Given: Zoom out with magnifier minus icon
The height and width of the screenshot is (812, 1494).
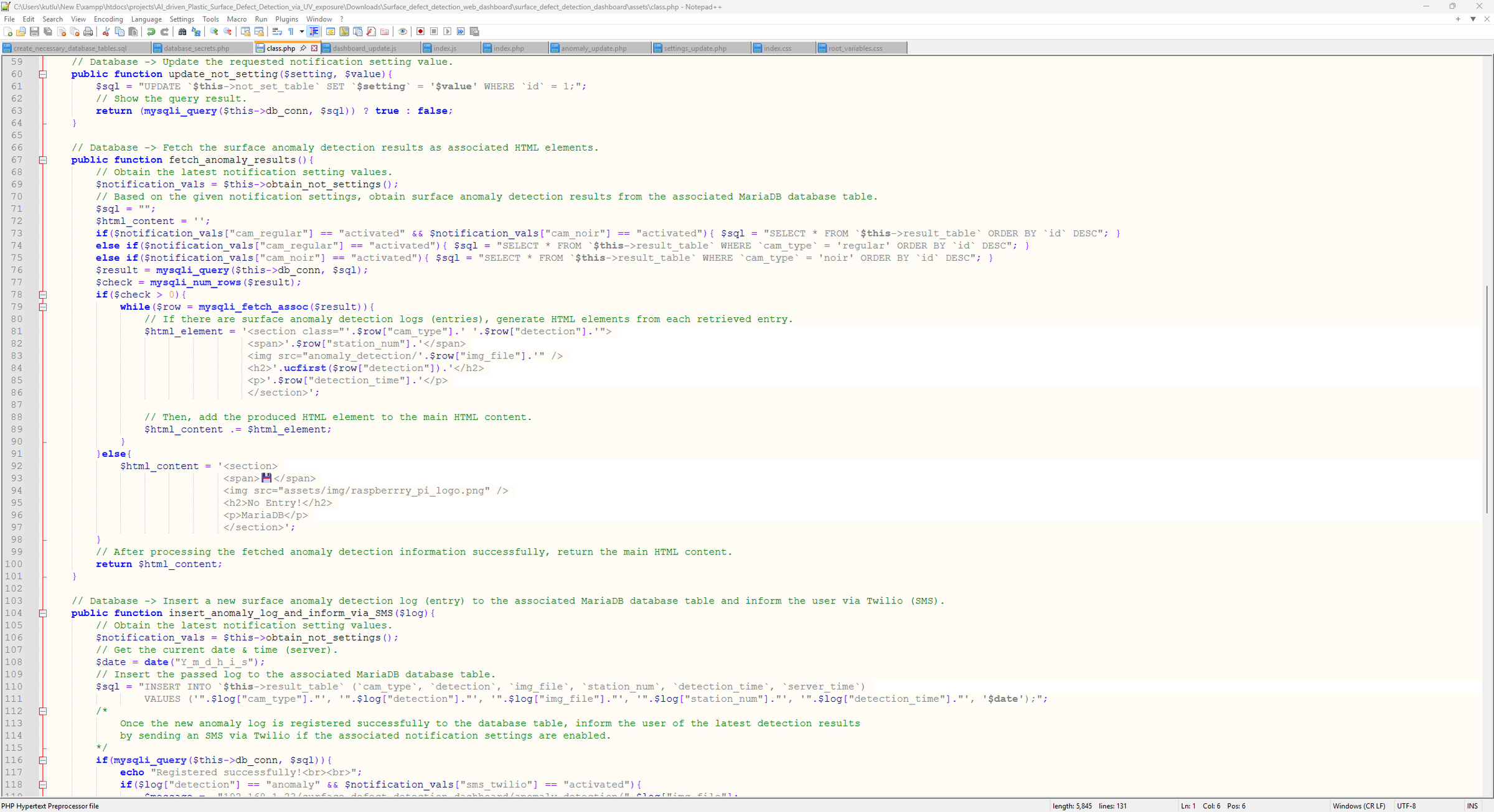Looking at the screenshot, I should (228, 32).
